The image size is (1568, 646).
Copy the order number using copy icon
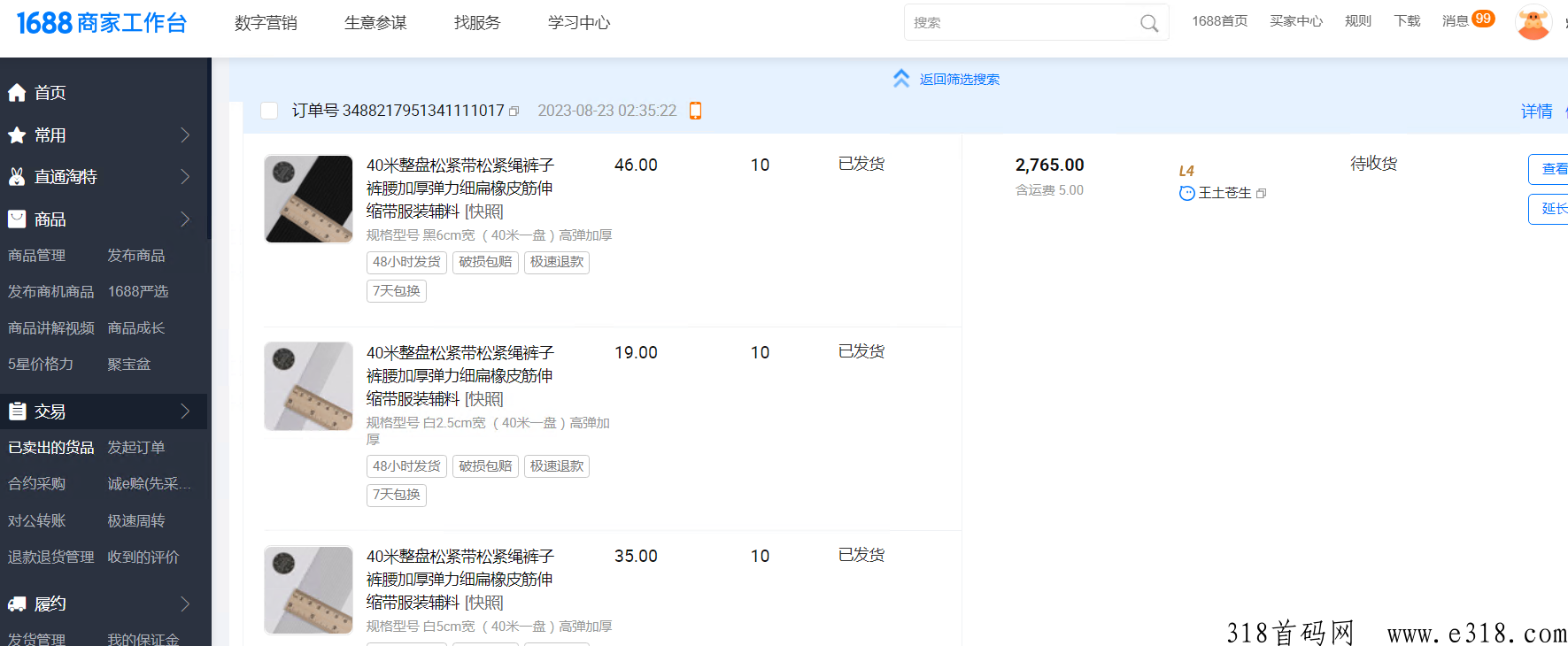pyautogui.click(x=514, y=112)
